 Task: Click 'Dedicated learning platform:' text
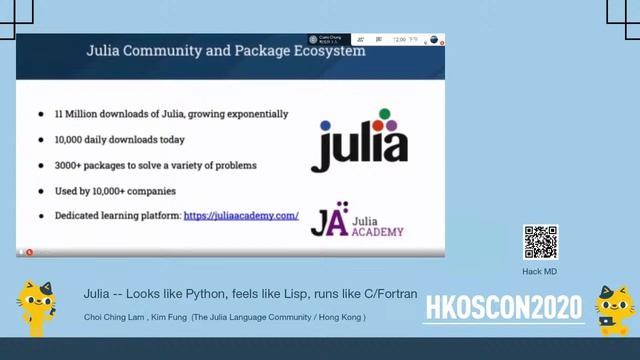(118, 216)
